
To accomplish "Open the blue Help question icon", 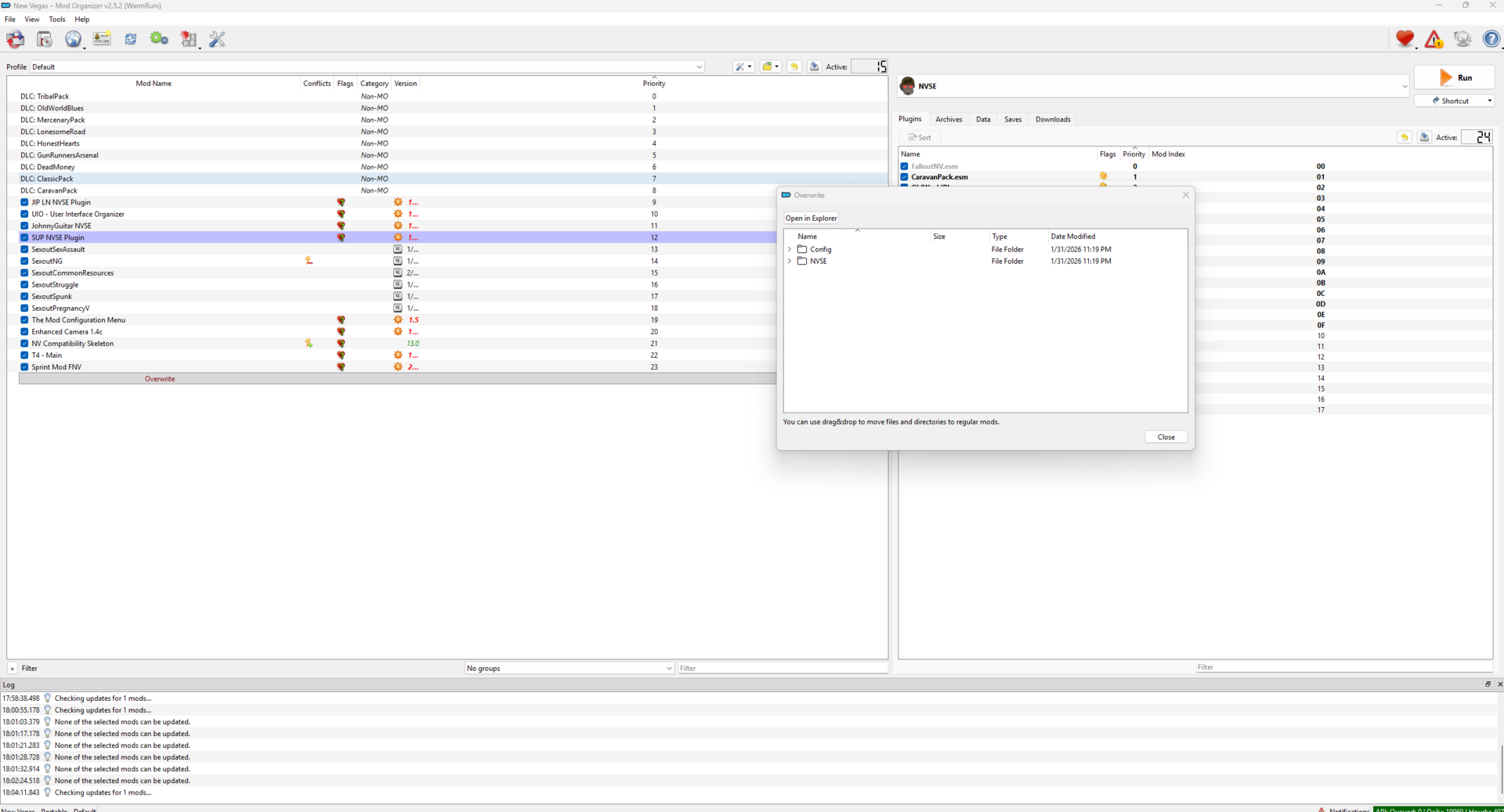I will click(1491, 38).
